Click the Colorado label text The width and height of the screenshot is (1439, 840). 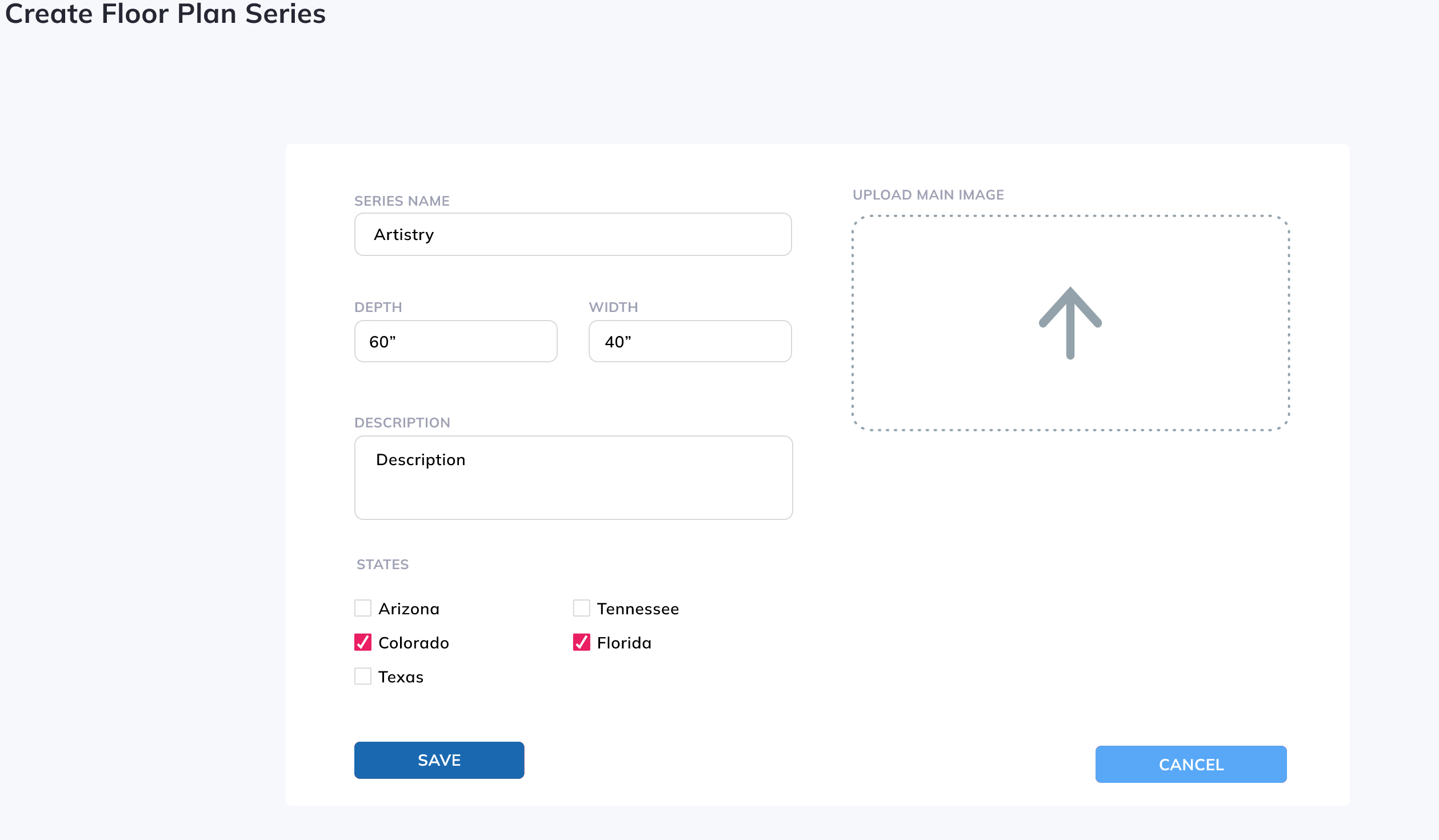[413, 643]
